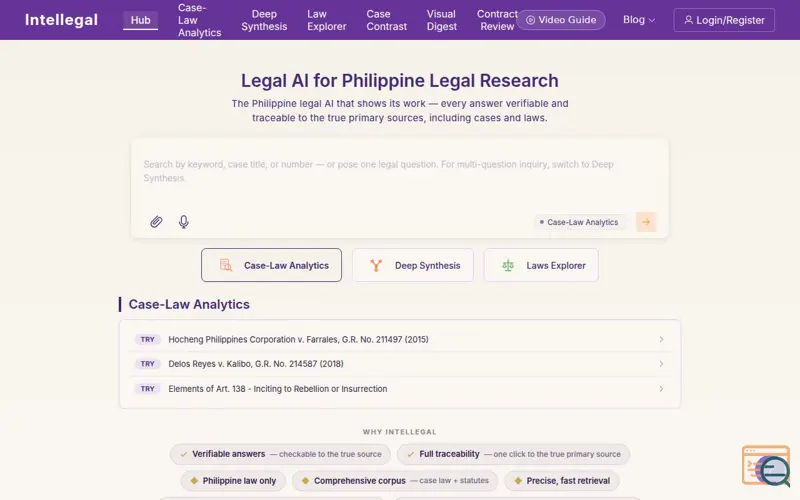
Task: Click the Login/Register button
Action: point(724,20)
